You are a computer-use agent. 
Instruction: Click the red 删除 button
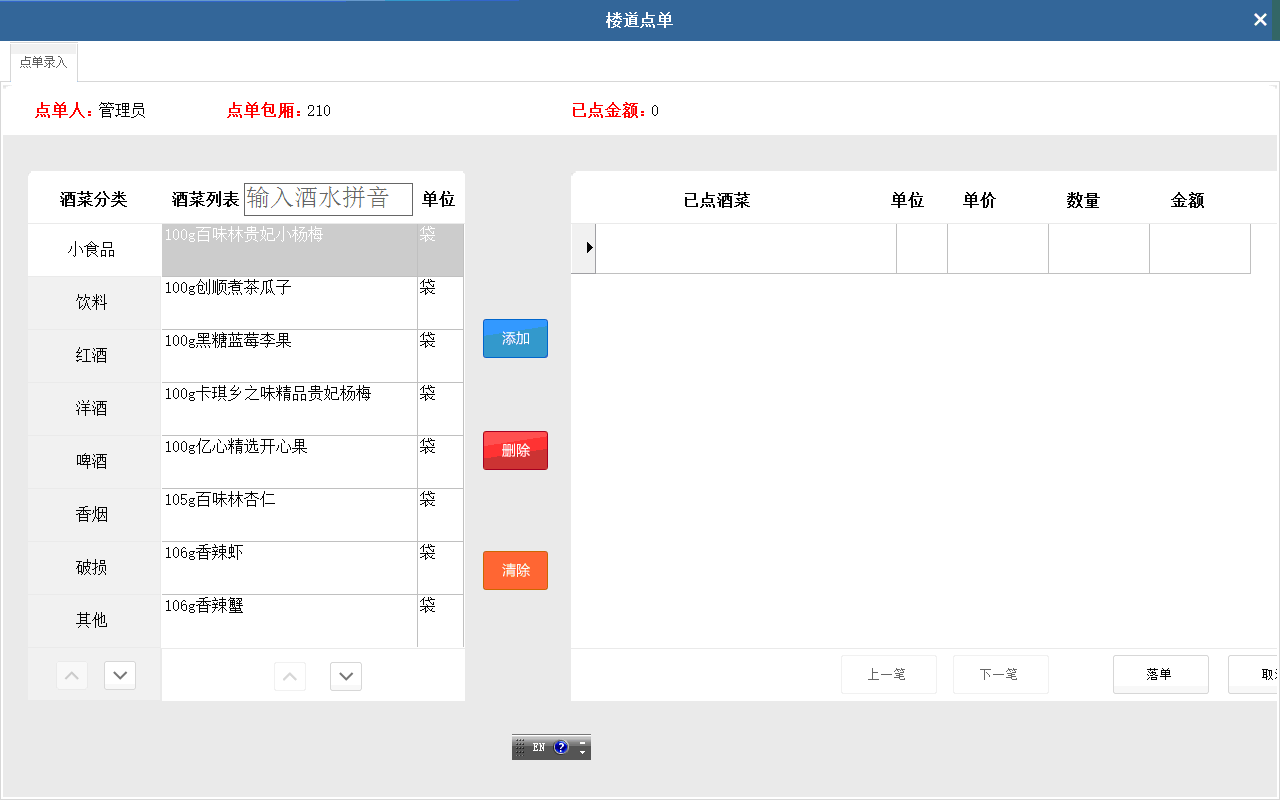tap(515, 450)
